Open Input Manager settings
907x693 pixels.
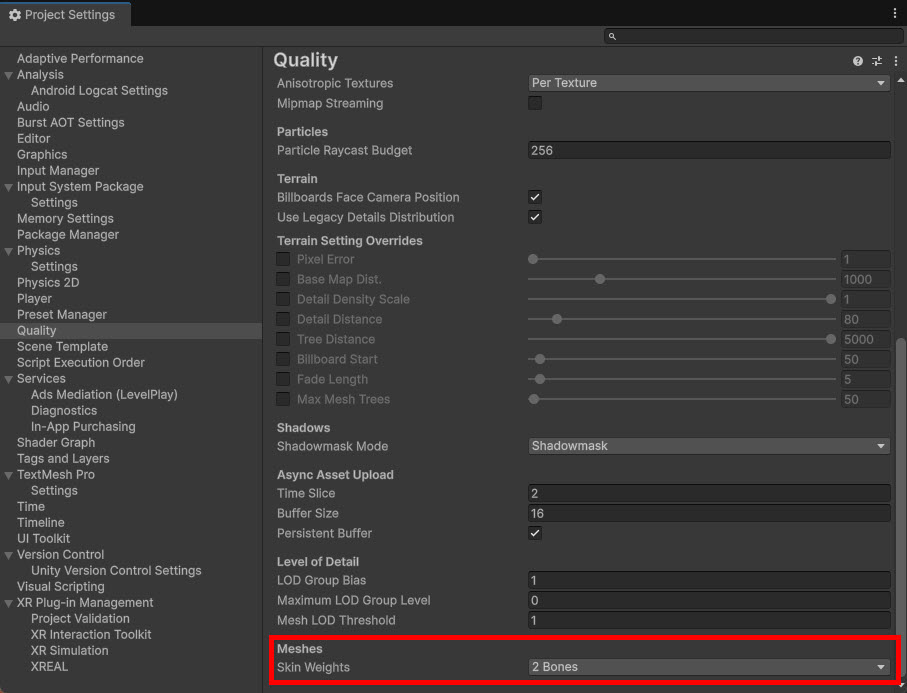click(58, 171)
